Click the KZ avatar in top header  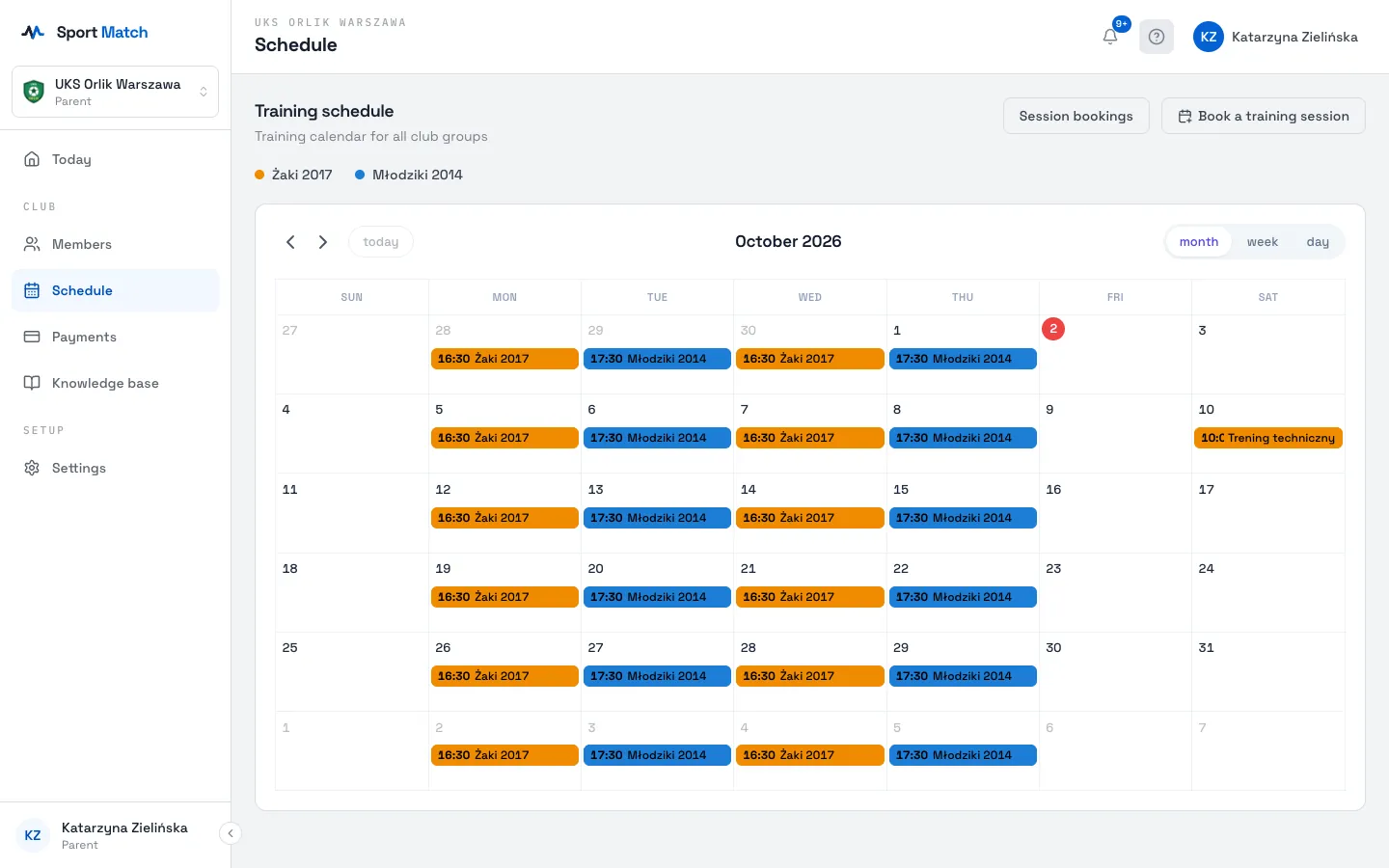click(x=1209, y=37)
